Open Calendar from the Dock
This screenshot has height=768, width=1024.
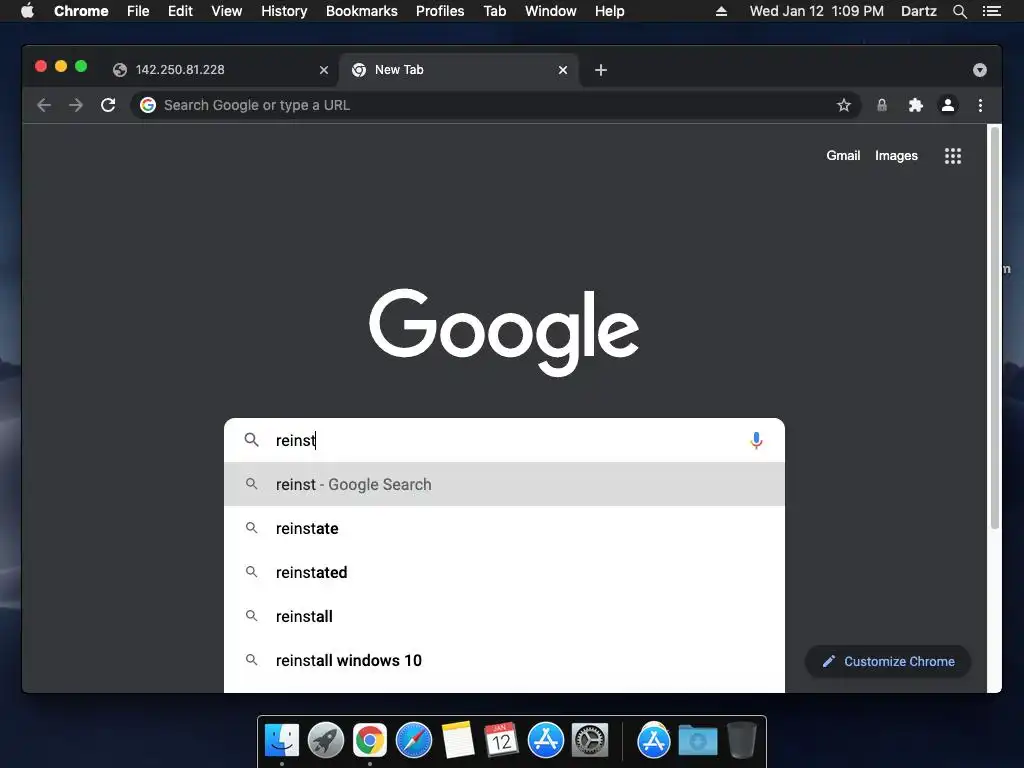502,741
